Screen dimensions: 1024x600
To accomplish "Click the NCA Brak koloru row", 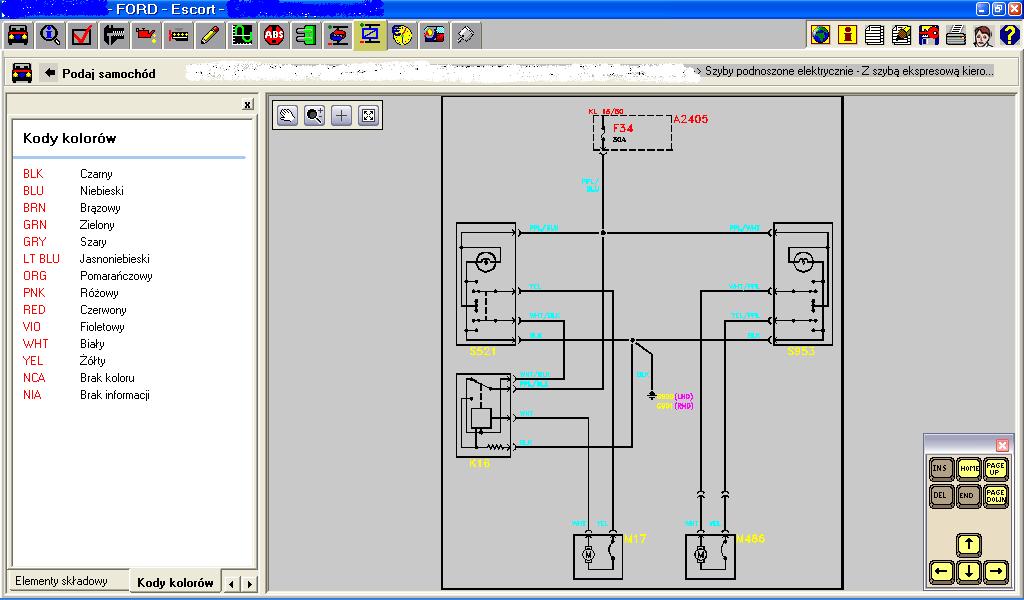I will (x=79, y=377).
